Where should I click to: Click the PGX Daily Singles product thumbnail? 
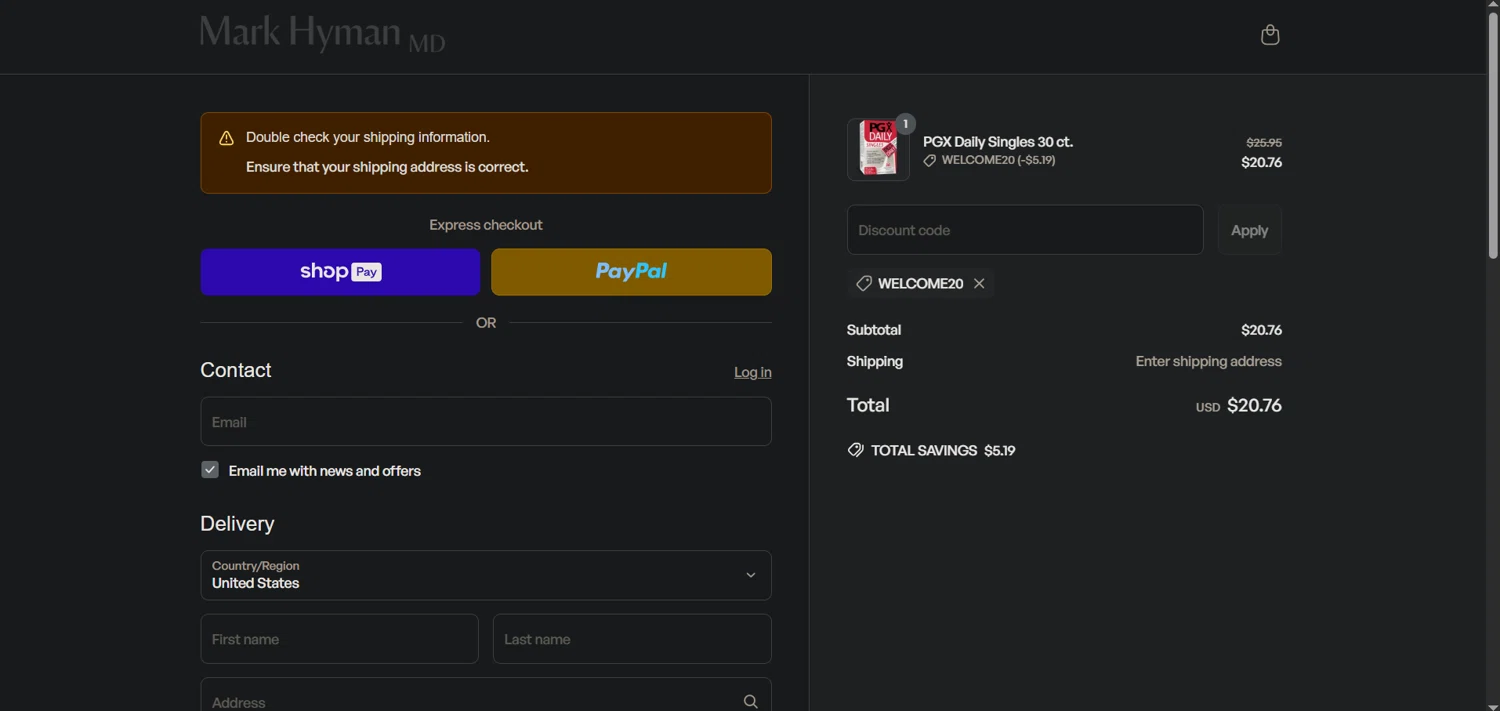tap(878, 150)
